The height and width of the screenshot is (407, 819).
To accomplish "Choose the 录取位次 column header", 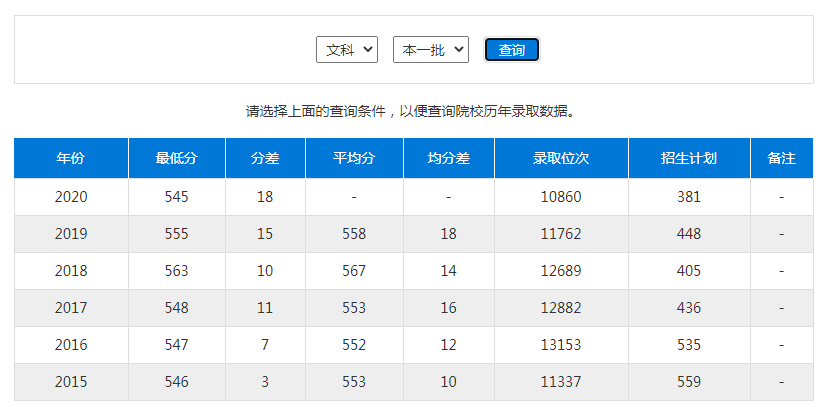I will click(x=561, y=158).
